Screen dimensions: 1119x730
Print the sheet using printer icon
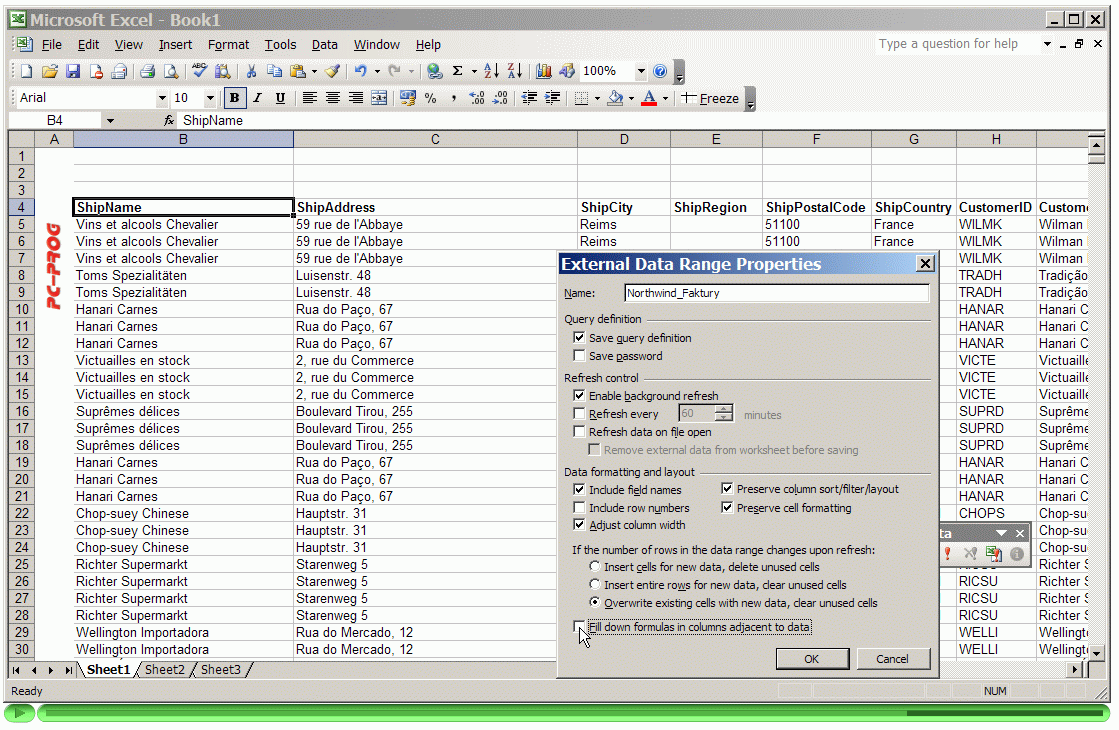pyautogui.click(x=148, y=71)
